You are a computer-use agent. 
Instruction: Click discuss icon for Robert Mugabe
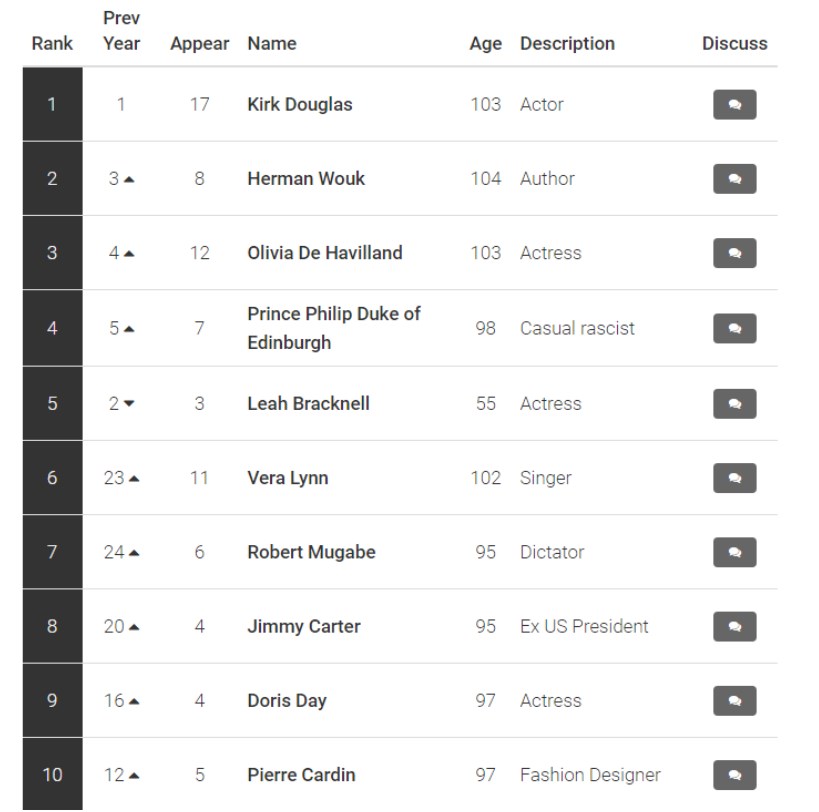[x=734, y=552]
